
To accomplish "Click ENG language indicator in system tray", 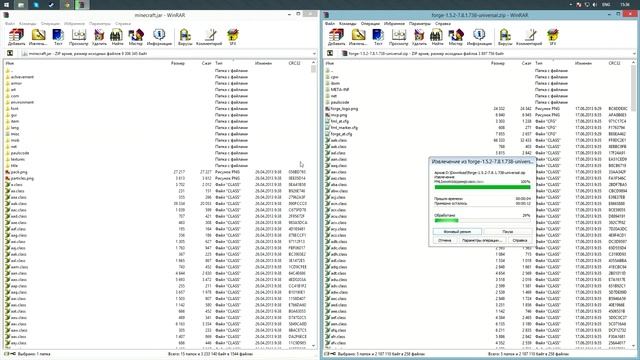I will [x=607, y=5].
